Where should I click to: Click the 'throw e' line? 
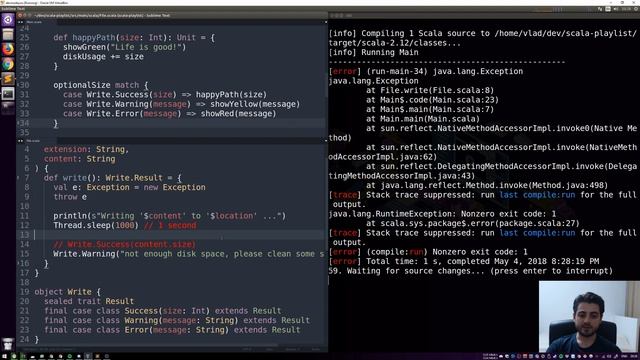click(70, 197)
